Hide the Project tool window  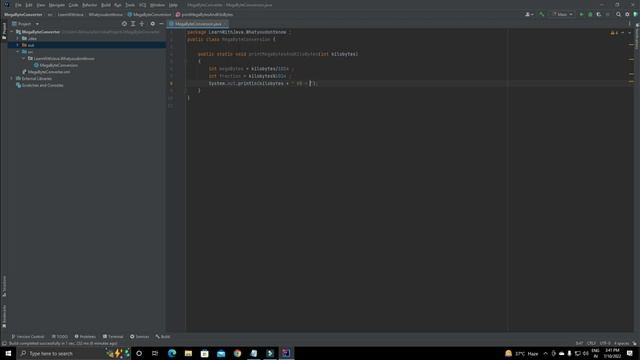click(161, 24)
